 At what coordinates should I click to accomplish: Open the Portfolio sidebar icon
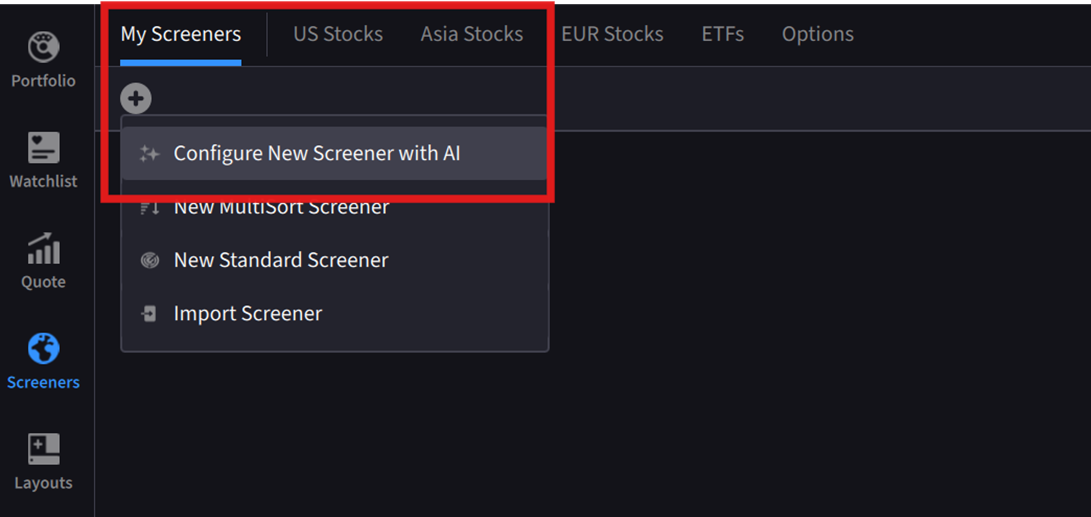pyautogui.click(x=43, y=46)
